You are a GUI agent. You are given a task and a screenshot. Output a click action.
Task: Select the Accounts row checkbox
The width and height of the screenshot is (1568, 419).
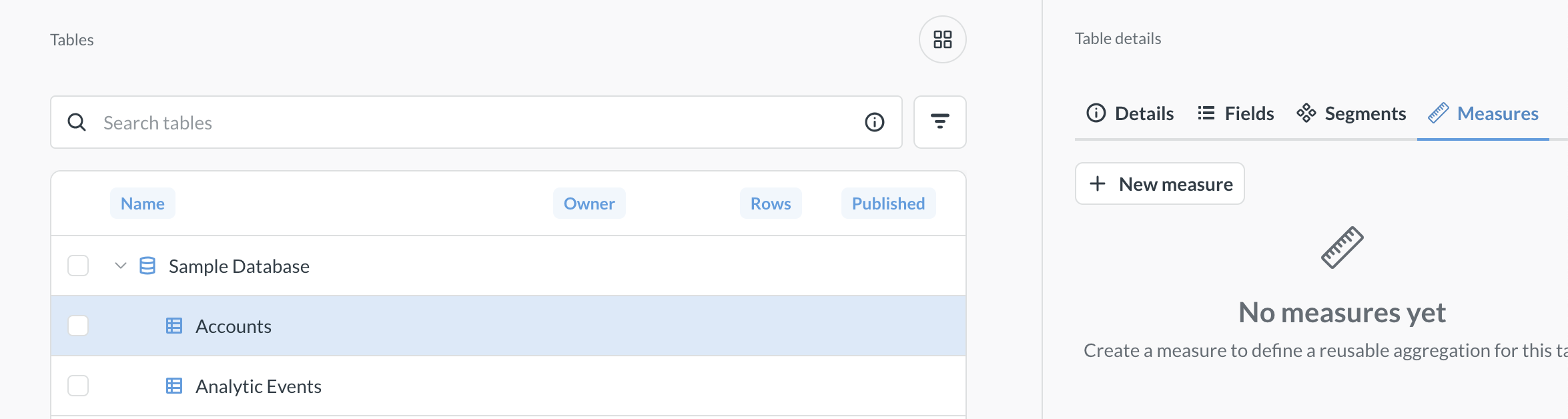click(78, 326)
